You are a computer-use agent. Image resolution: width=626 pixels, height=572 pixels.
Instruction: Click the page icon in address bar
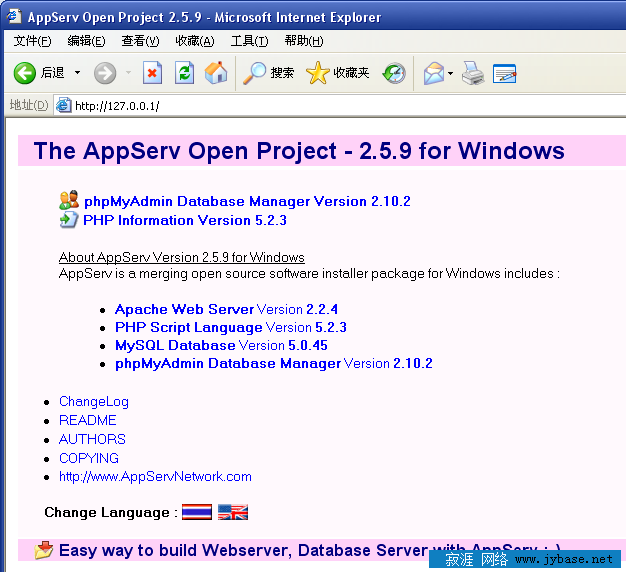coord(63,106)
